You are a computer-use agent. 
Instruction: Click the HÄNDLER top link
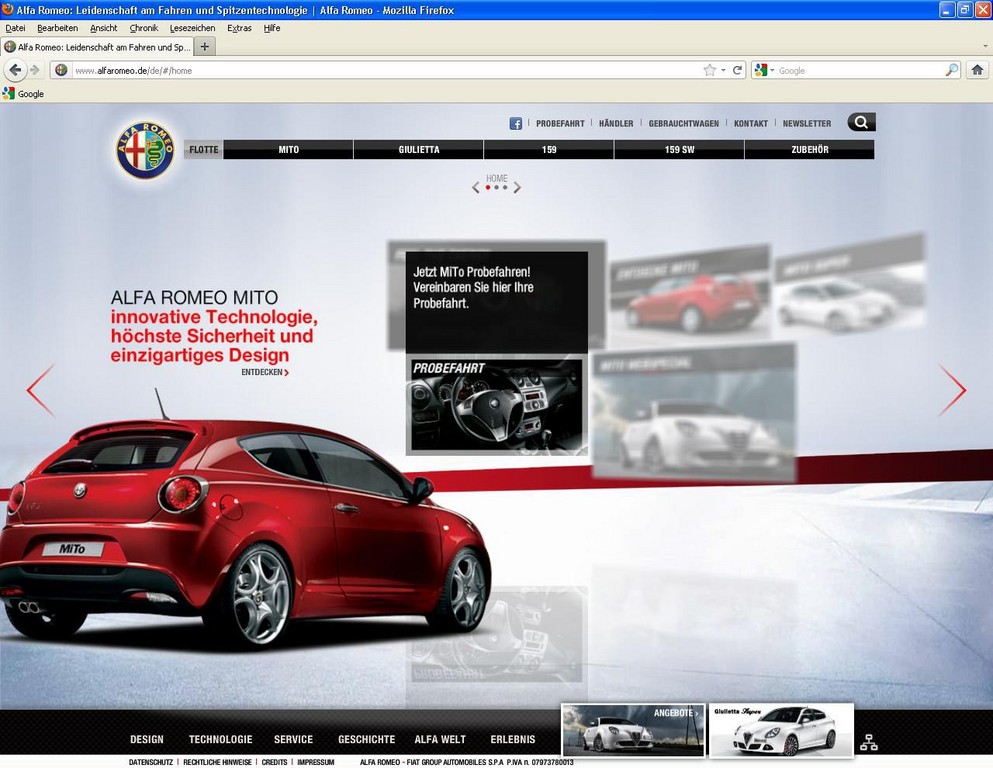point(616,123)
